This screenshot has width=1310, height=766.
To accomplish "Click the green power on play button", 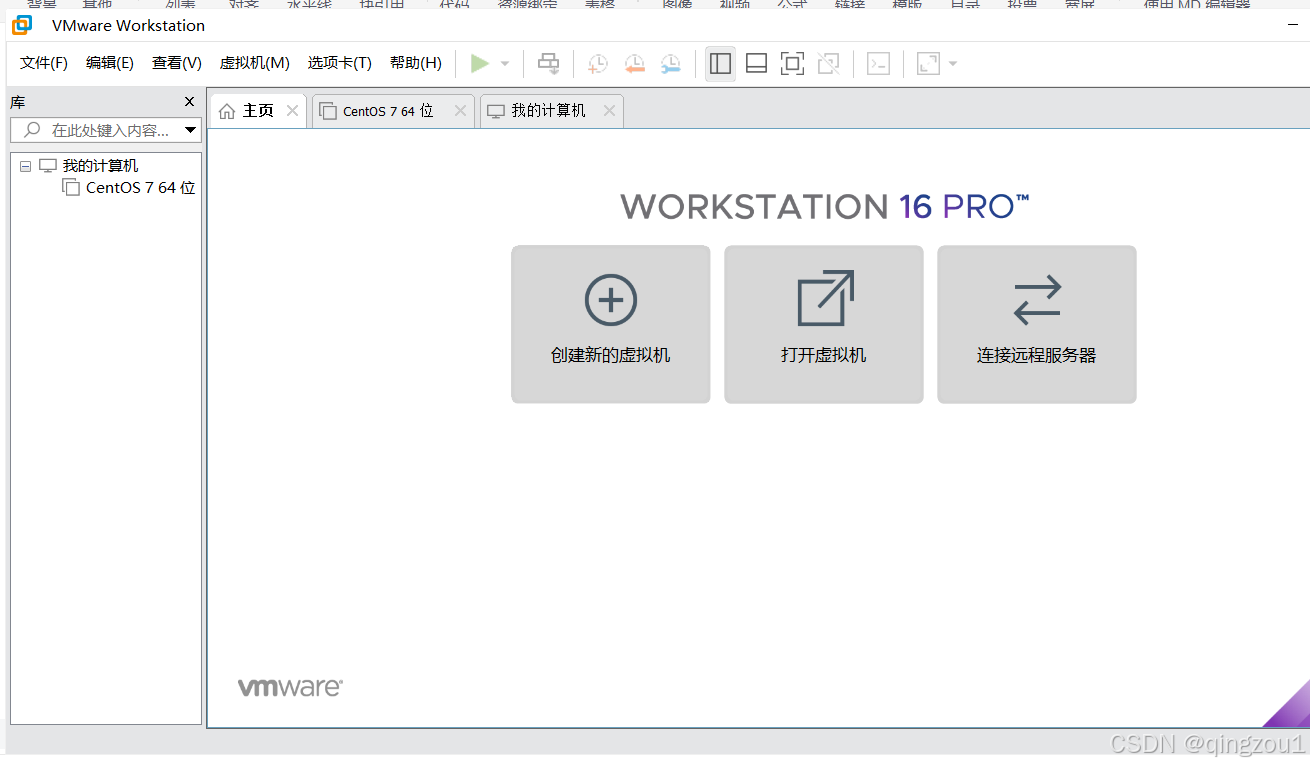I will [x=480, y=64].
